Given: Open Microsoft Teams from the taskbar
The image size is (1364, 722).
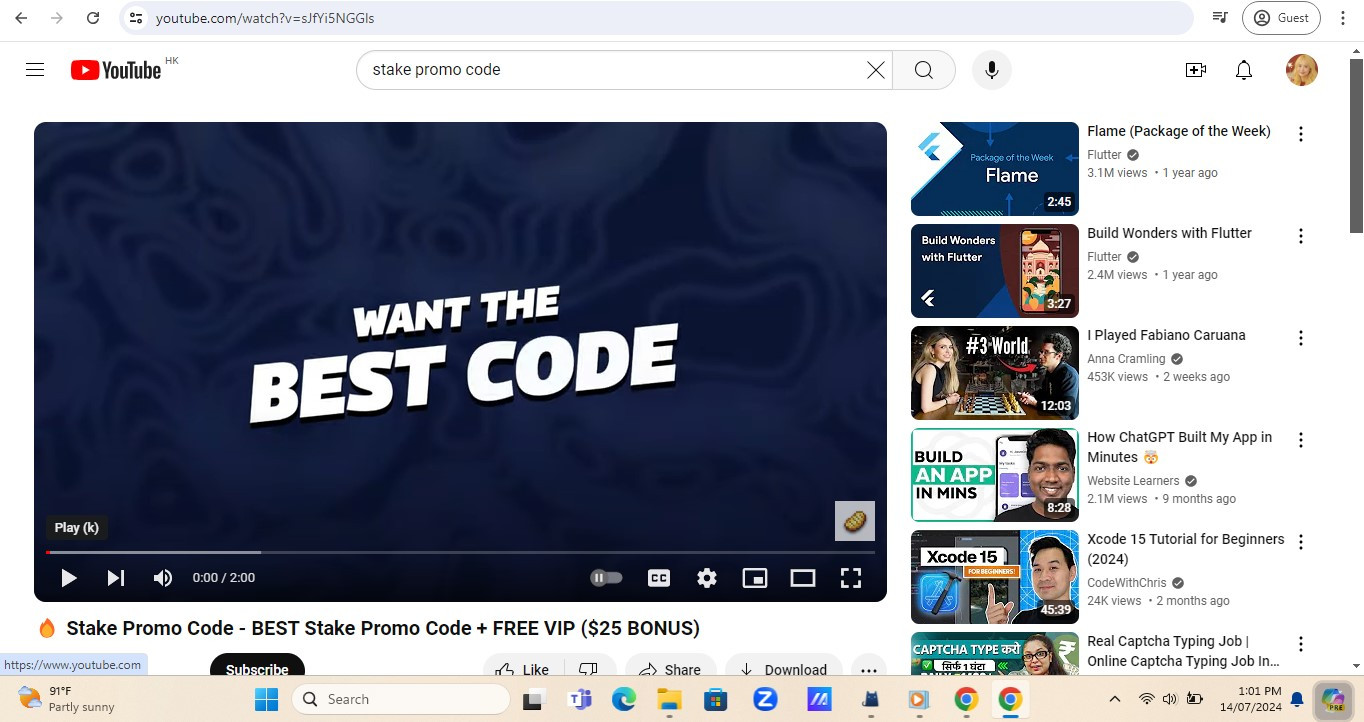Looking at the screenshot, I should pyautogui.click(x=580, y=699).
